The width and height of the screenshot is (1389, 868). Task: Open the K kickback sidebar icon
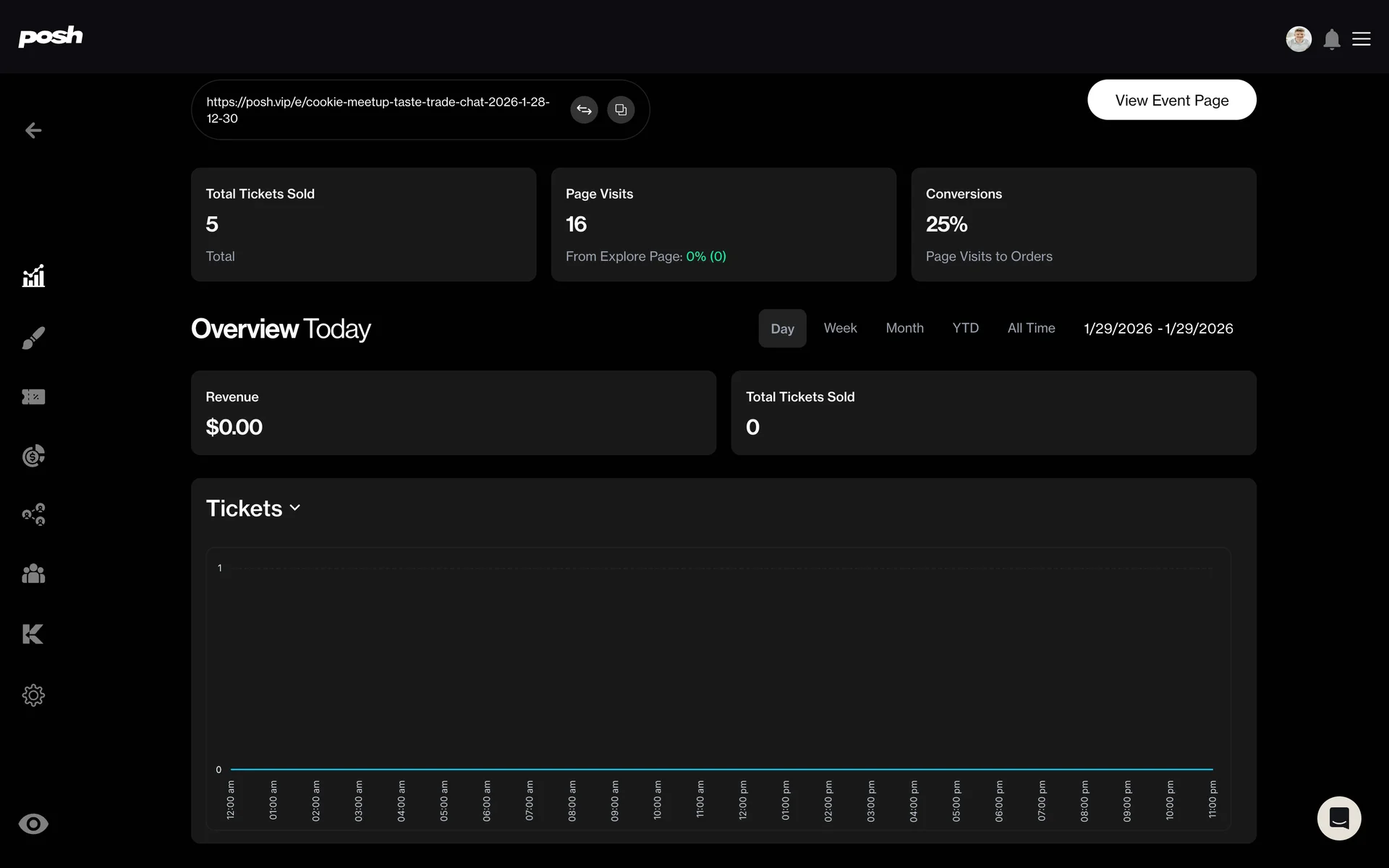33,634
